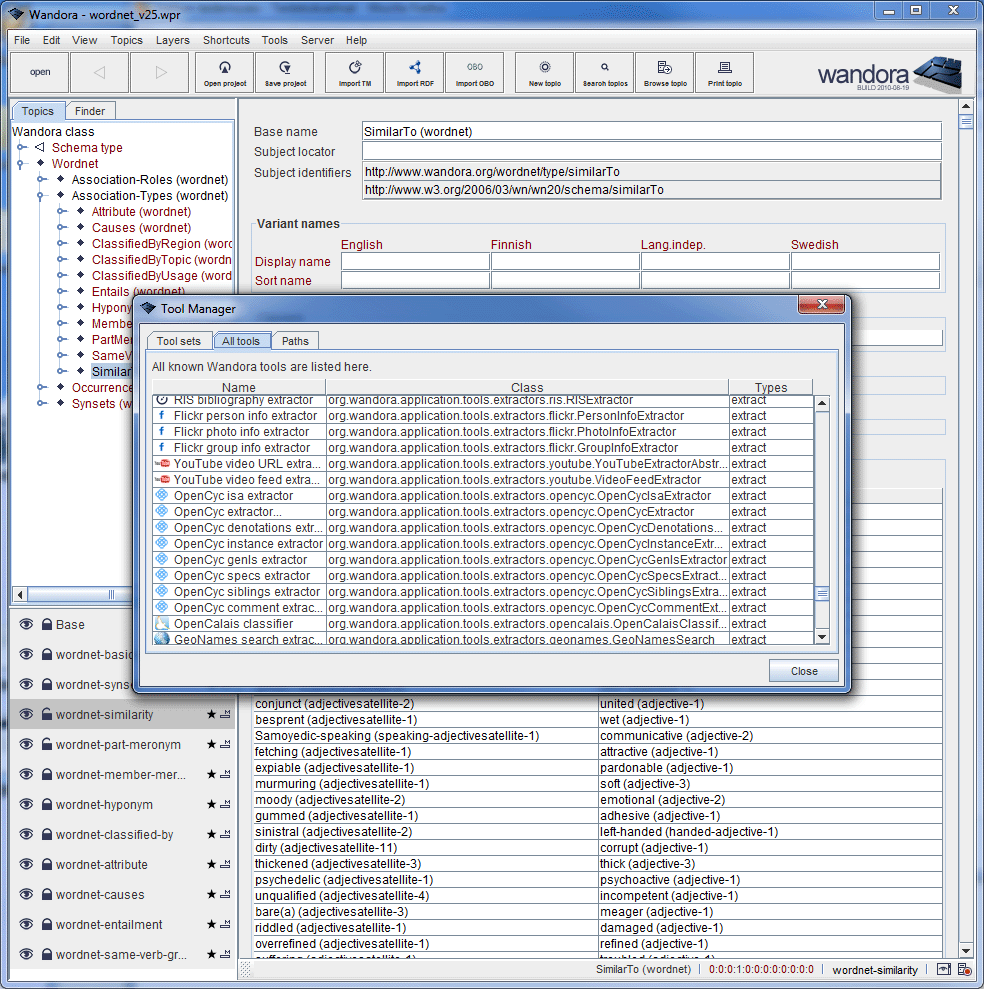
Task: Switch to the Paths tab in Tool Manager
Action: click(295, 340)
